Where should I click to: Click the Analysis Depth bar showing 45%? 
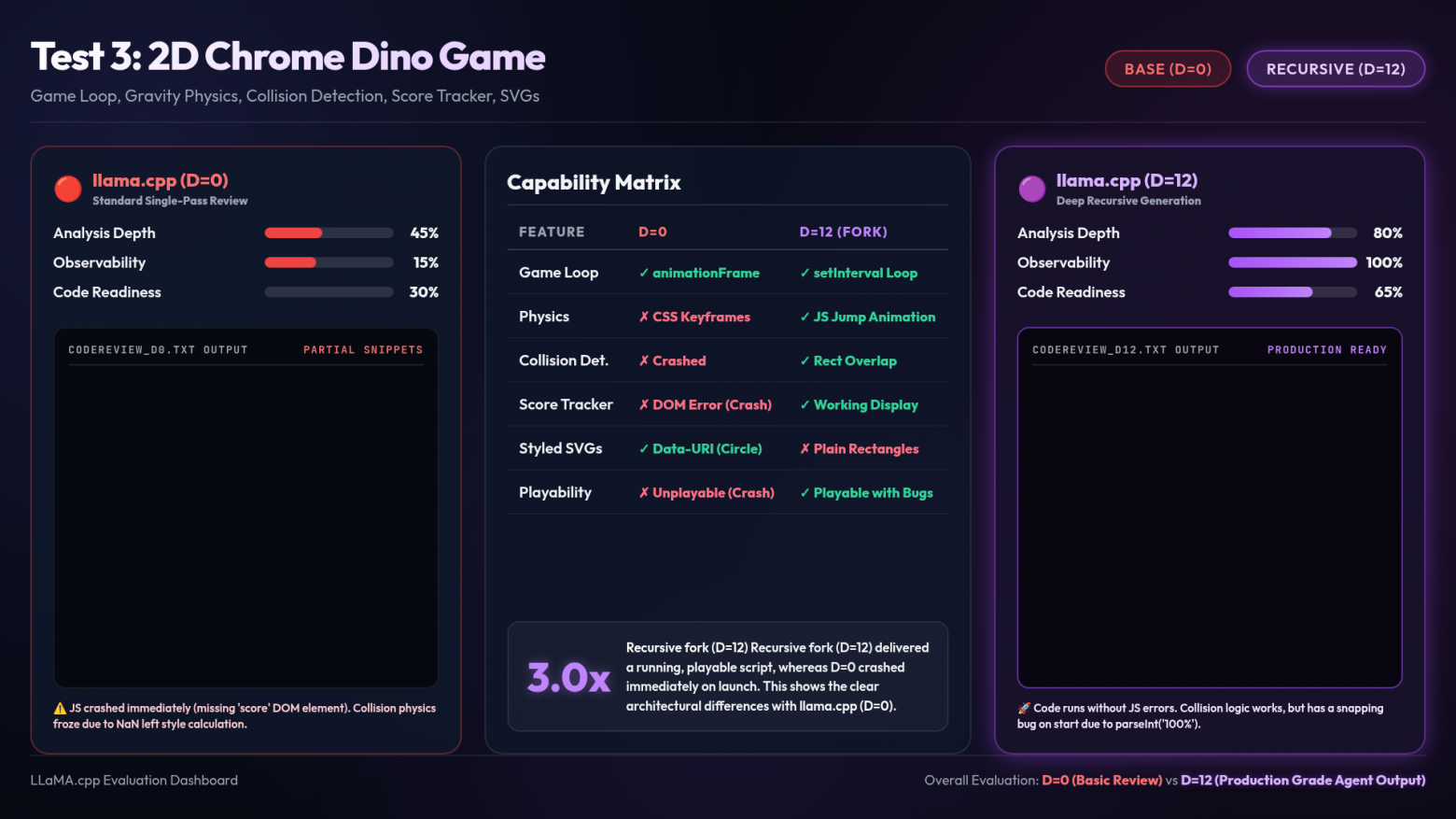tap(329, 233)
